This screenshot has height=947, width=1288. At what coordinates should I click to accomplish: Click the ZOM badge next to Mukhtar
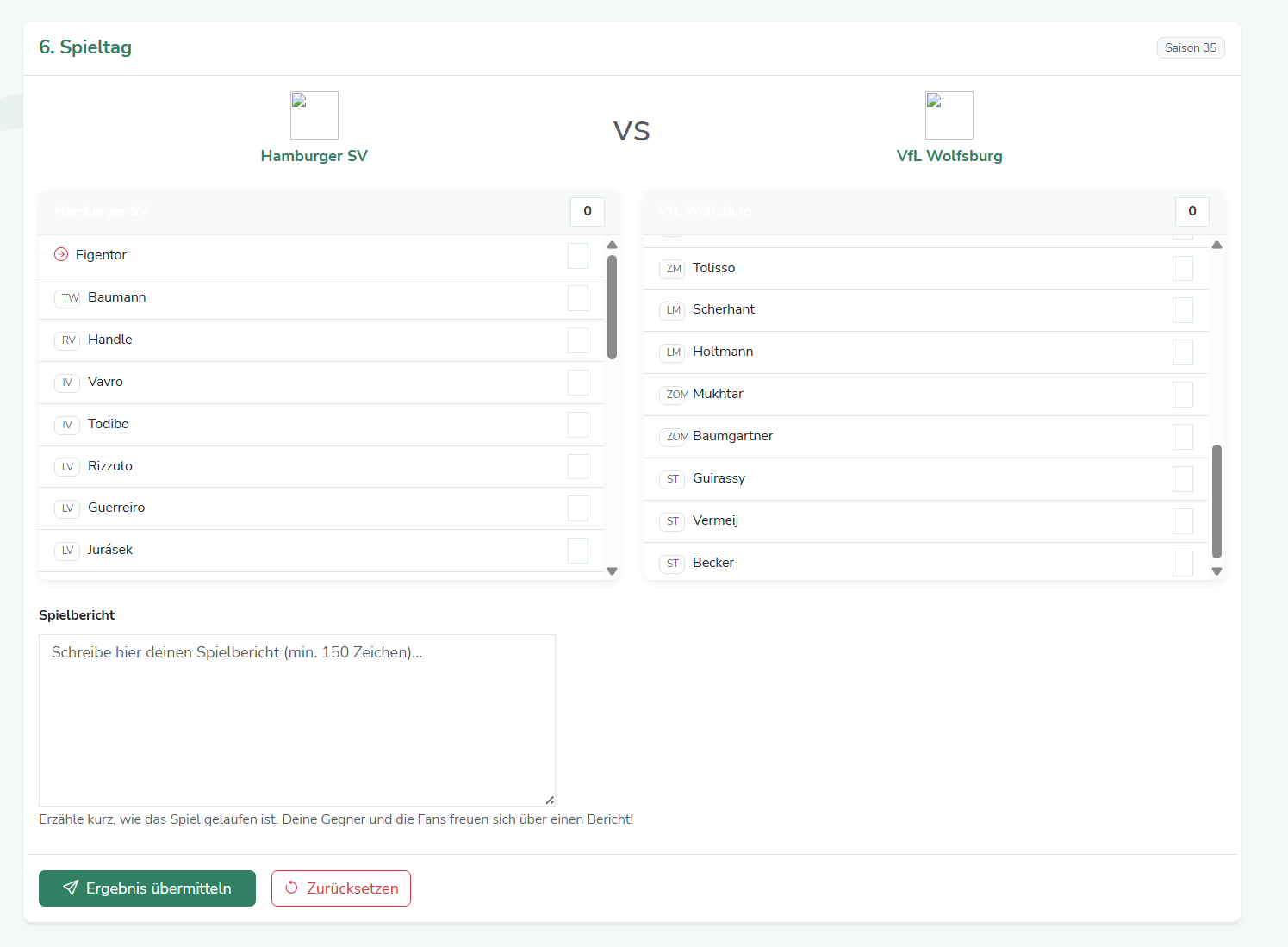(x=675, y=395)
